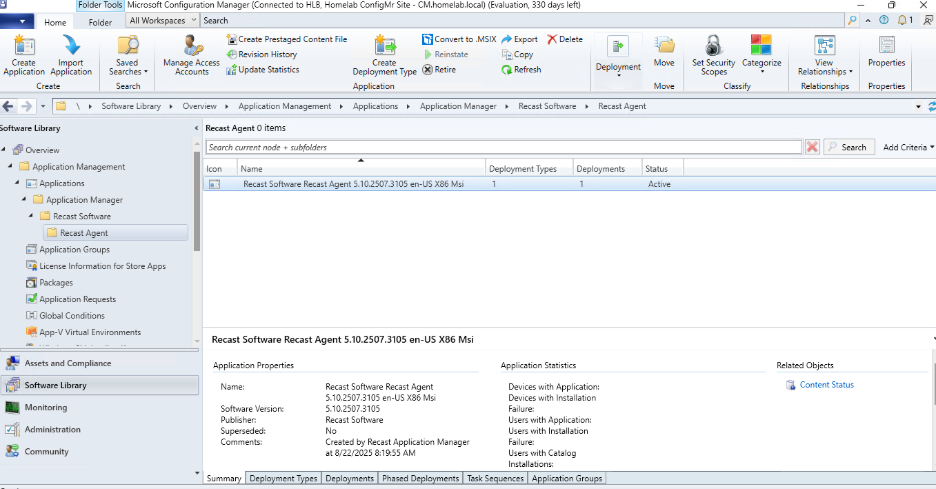936x489 pixels.
Task: Open the Phased Deployments tab
Action: tap(421, 478)
